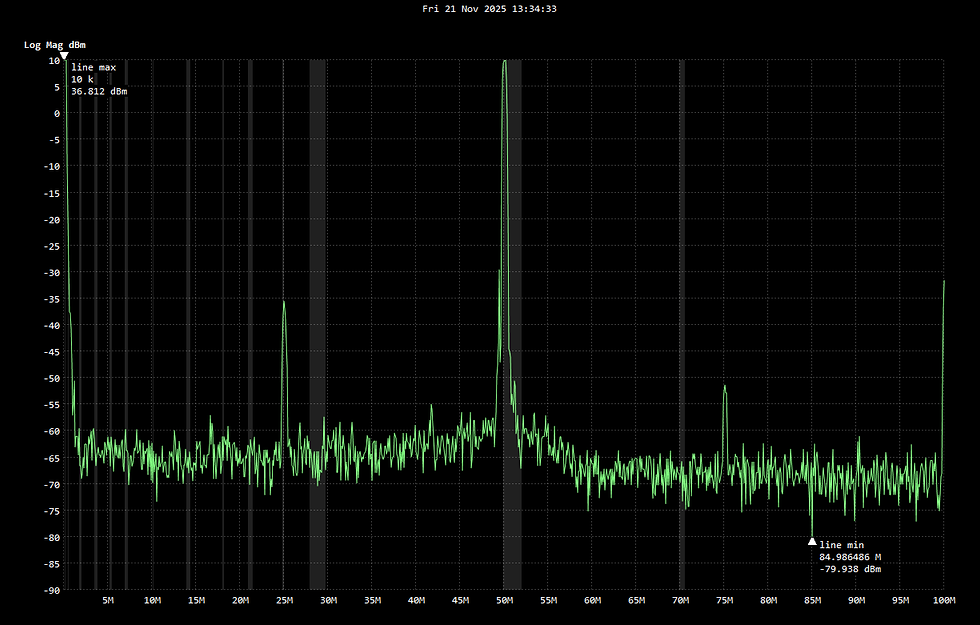Click the -80 level axis label
Image resolution: width=980 pixels, height=625 pixels.
[x=52, y=538]
